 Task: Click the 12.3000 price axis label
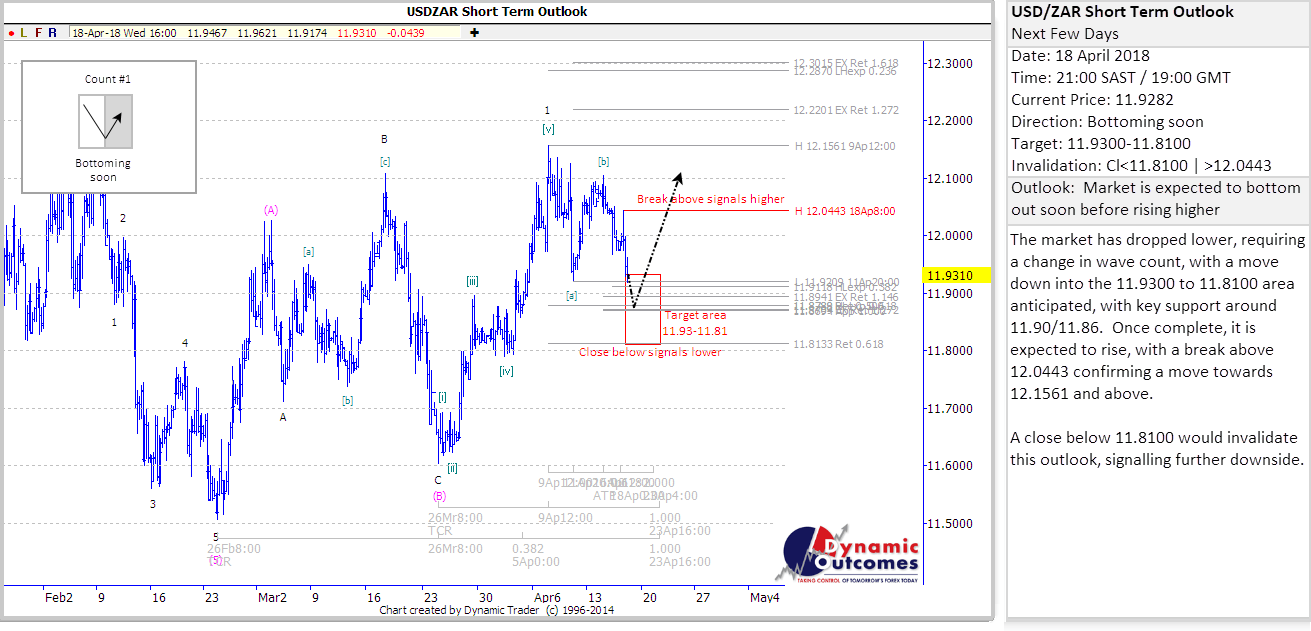951,63
